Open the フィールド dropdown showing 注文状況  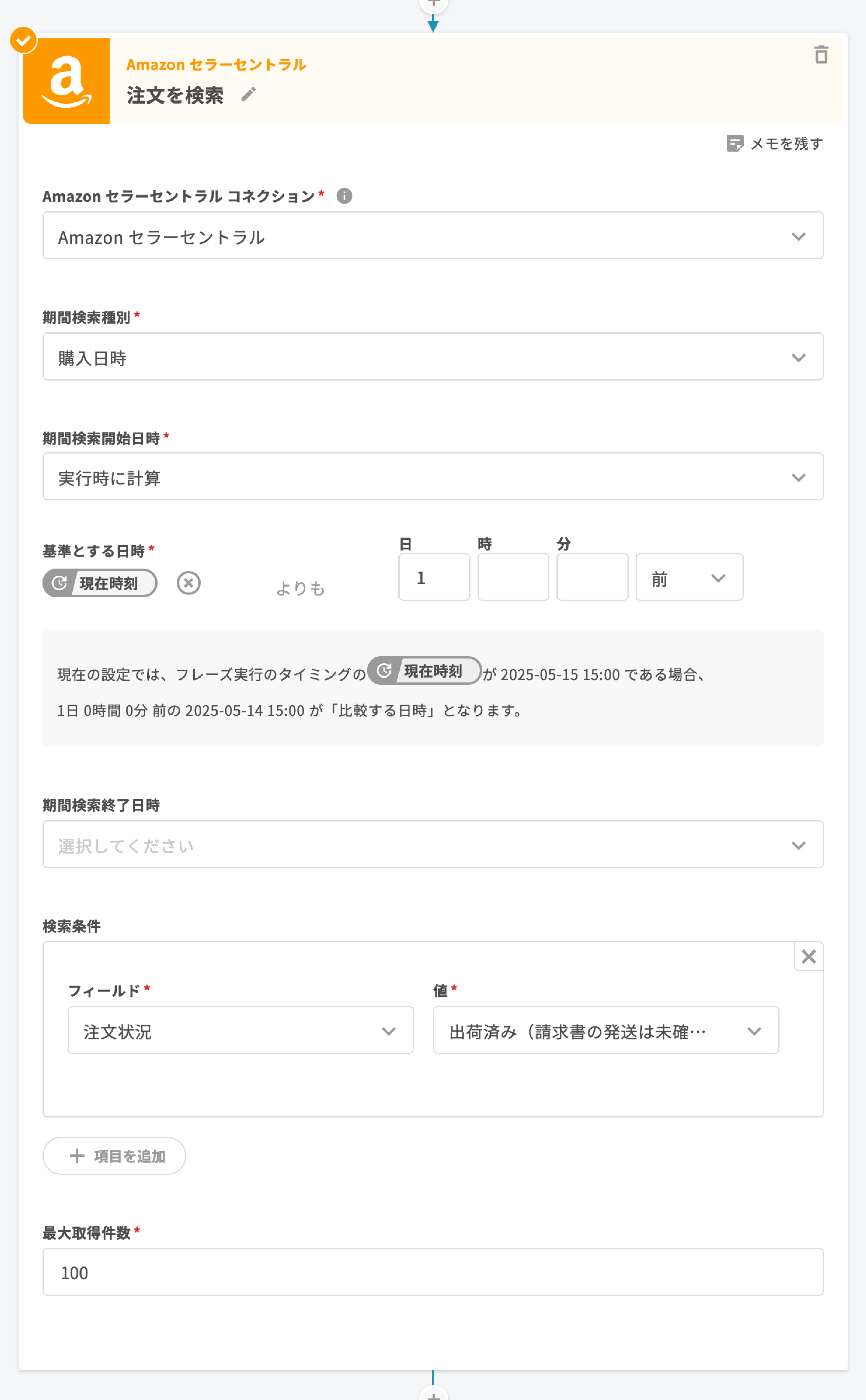[241, 1030]
